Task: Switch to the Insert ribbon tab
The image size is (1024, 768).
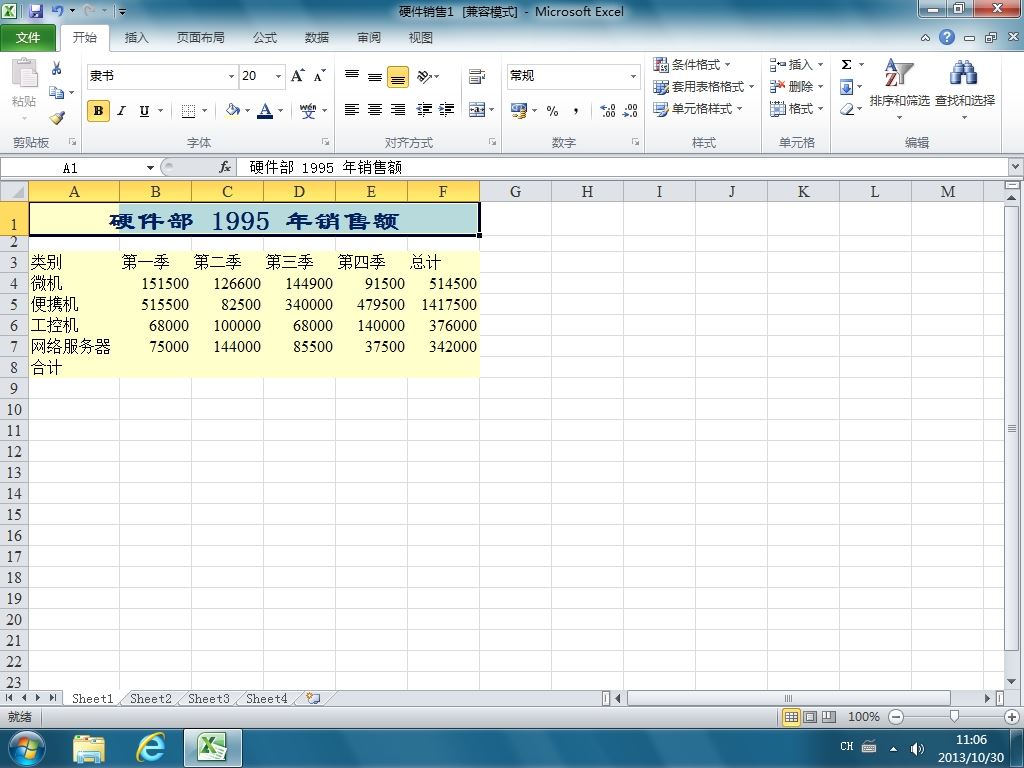Action: (136, 38)
